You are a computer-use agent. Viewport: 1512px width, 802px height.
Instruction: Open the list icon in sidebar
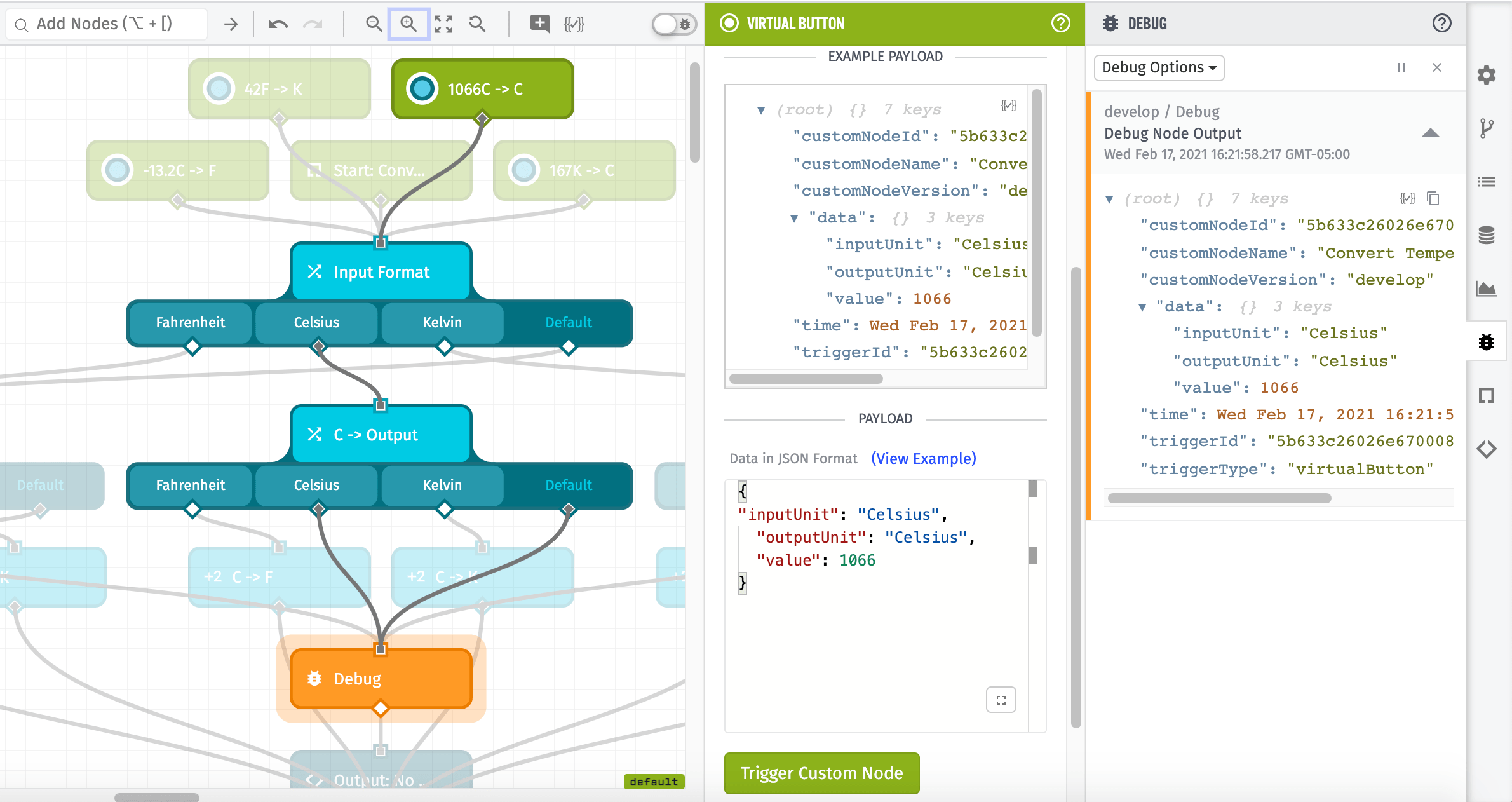1486,182
